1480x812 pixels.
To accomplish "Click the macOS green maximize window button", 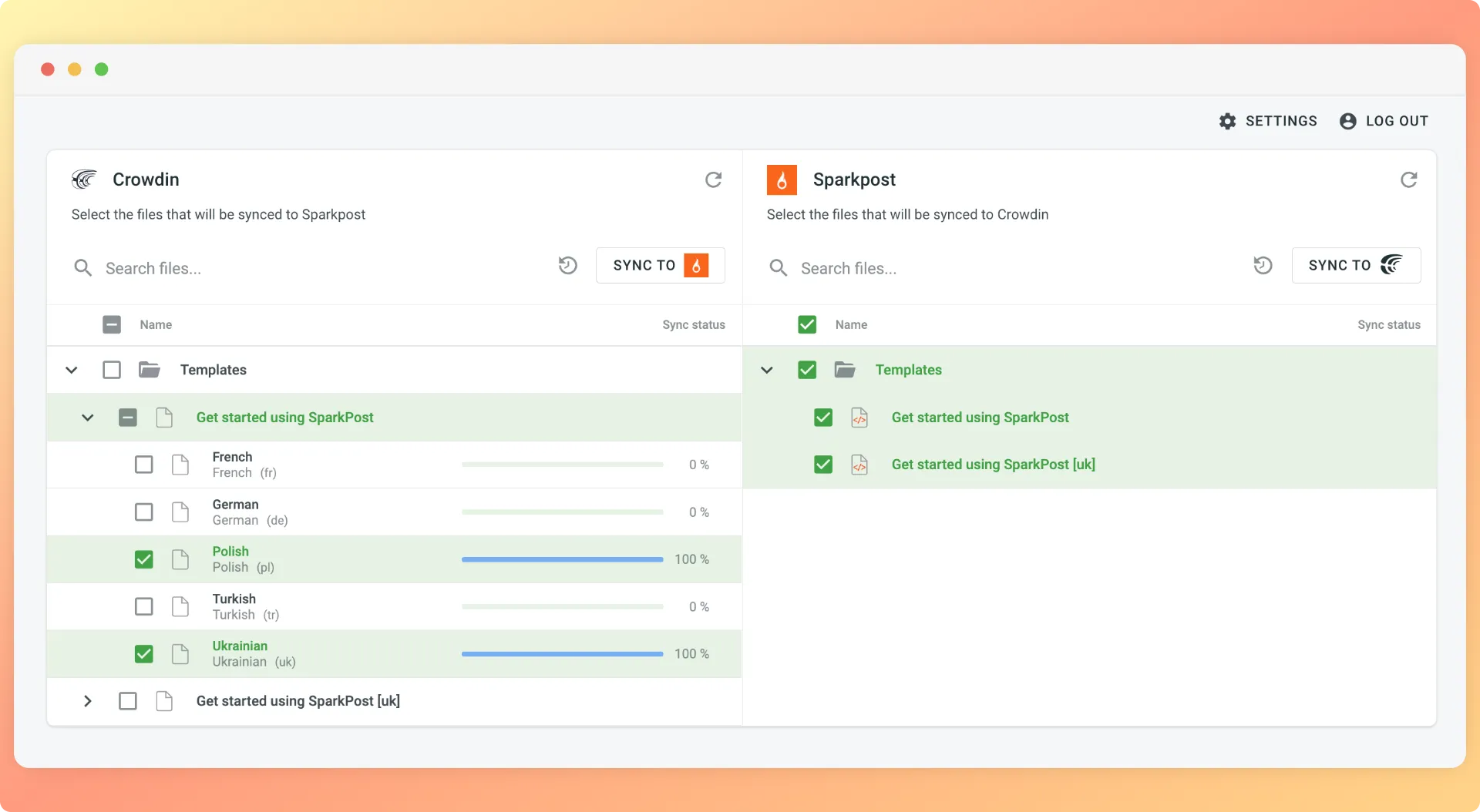I will pos(101,69).
